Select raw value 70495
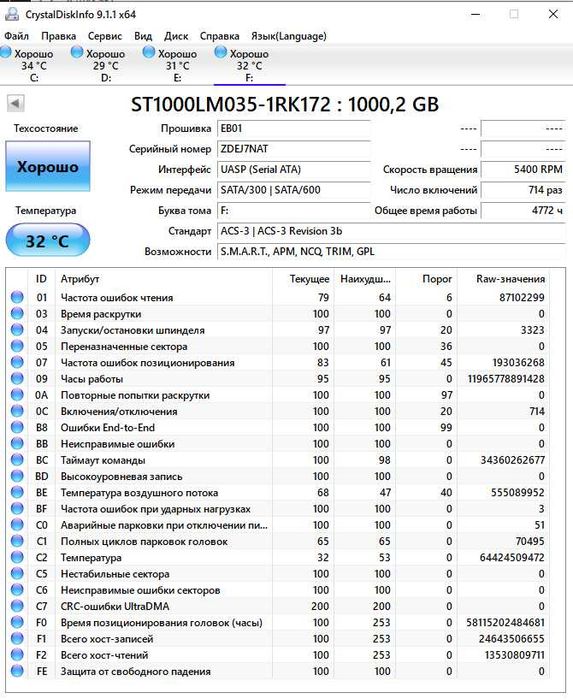Screen dimensions: 573x700 pyautogui.click(x=530, y=541)
